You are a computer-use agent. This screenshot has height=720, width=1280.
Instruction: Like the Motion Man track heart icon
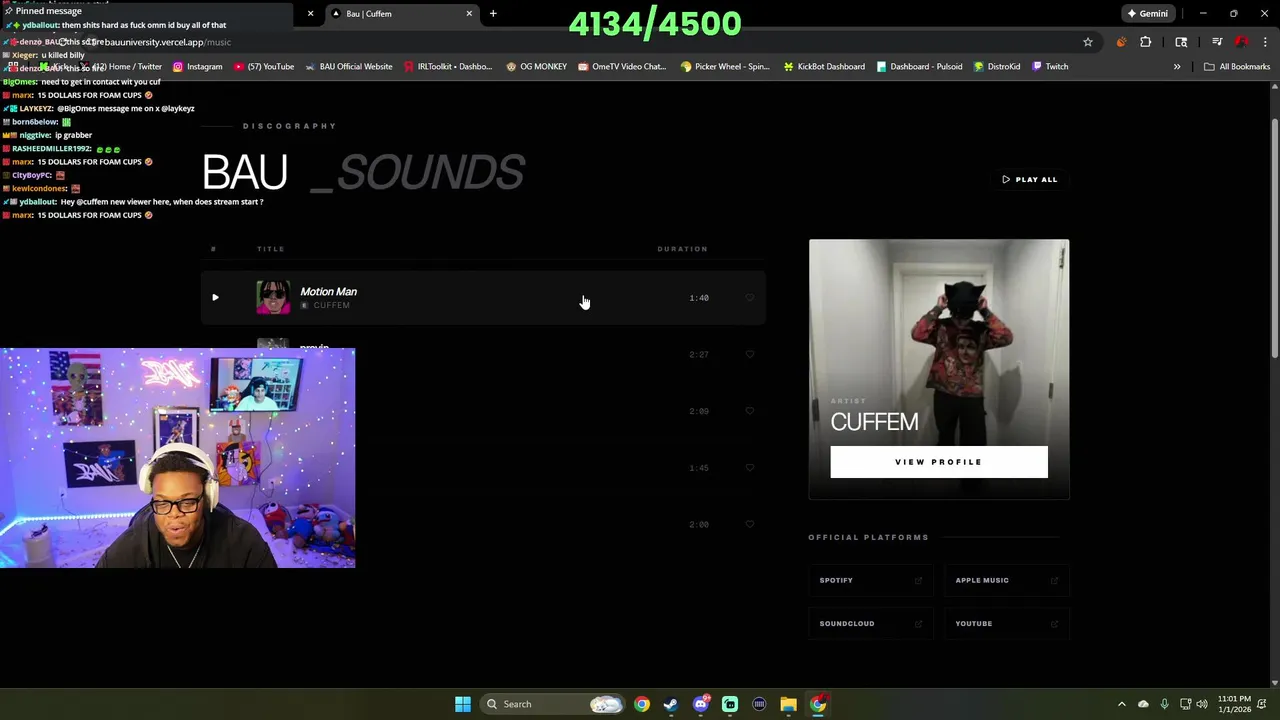pyautogui.click(x=749, y=298)
